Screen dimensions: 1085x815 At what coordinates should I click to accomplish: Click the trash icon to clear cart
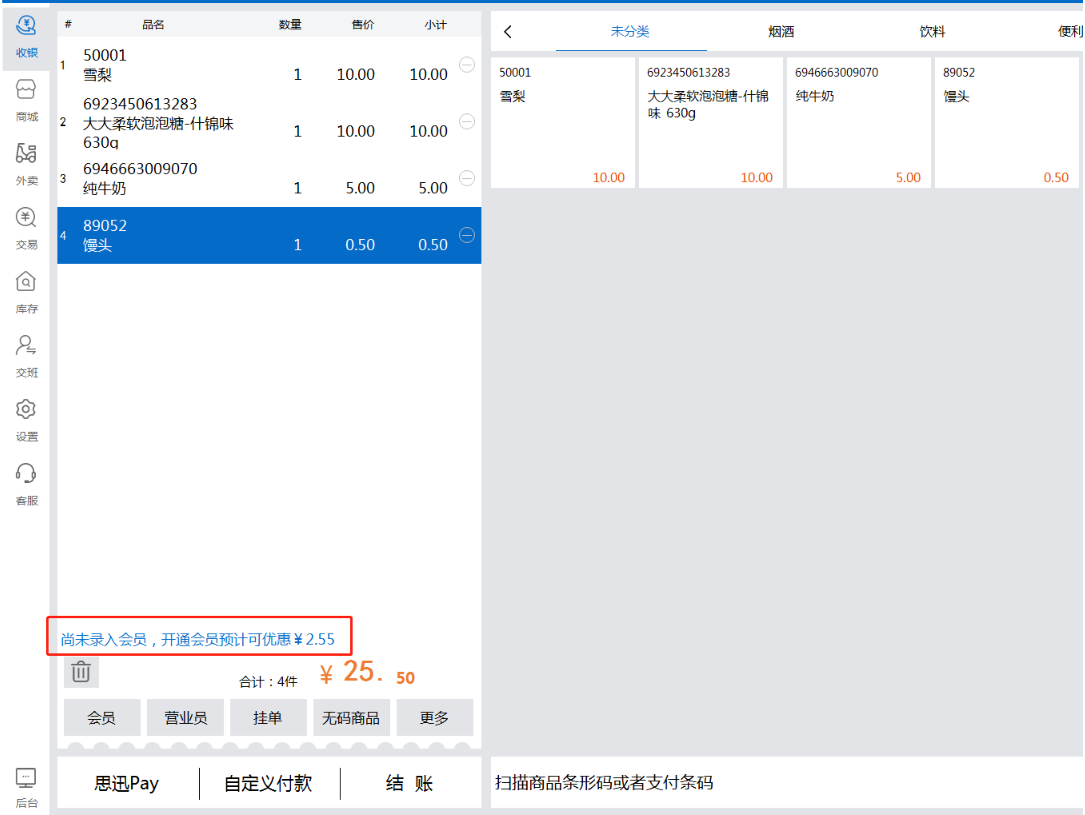coord(81,671)
